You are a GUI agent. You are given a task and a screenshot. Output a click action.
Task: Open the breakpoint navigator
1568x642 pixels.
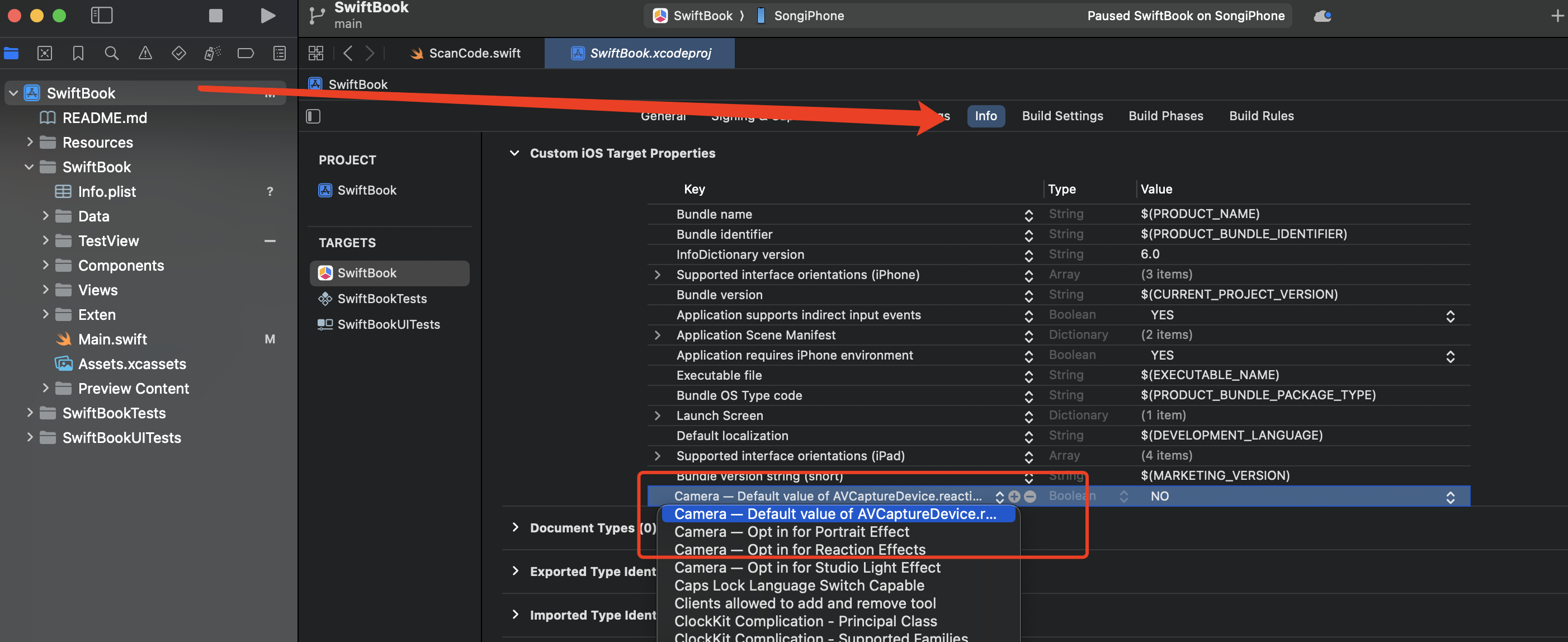[245, 53]
